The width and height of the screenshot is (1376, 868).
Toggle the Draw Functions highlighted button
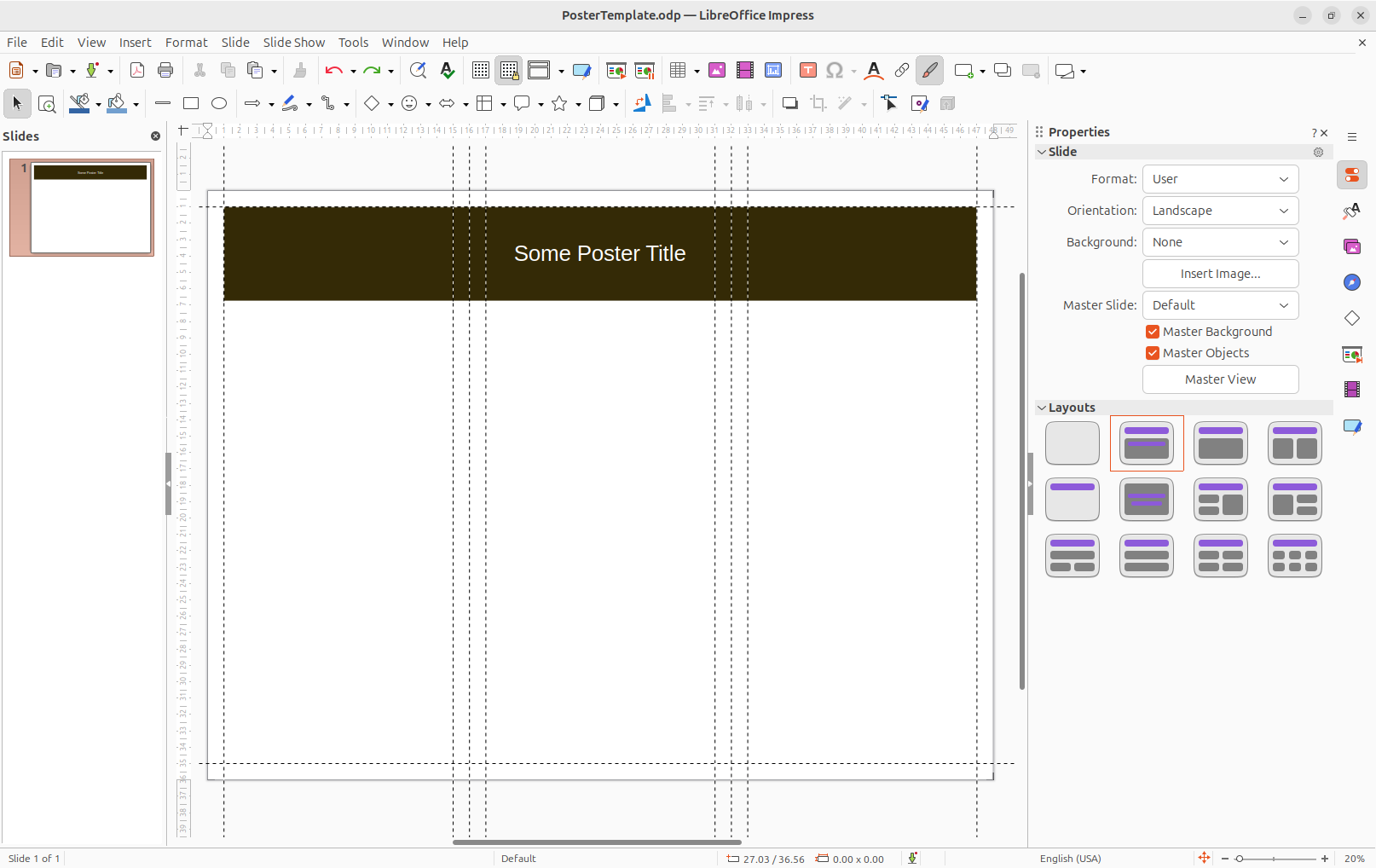pyautogui.click(x=929, y=71)
